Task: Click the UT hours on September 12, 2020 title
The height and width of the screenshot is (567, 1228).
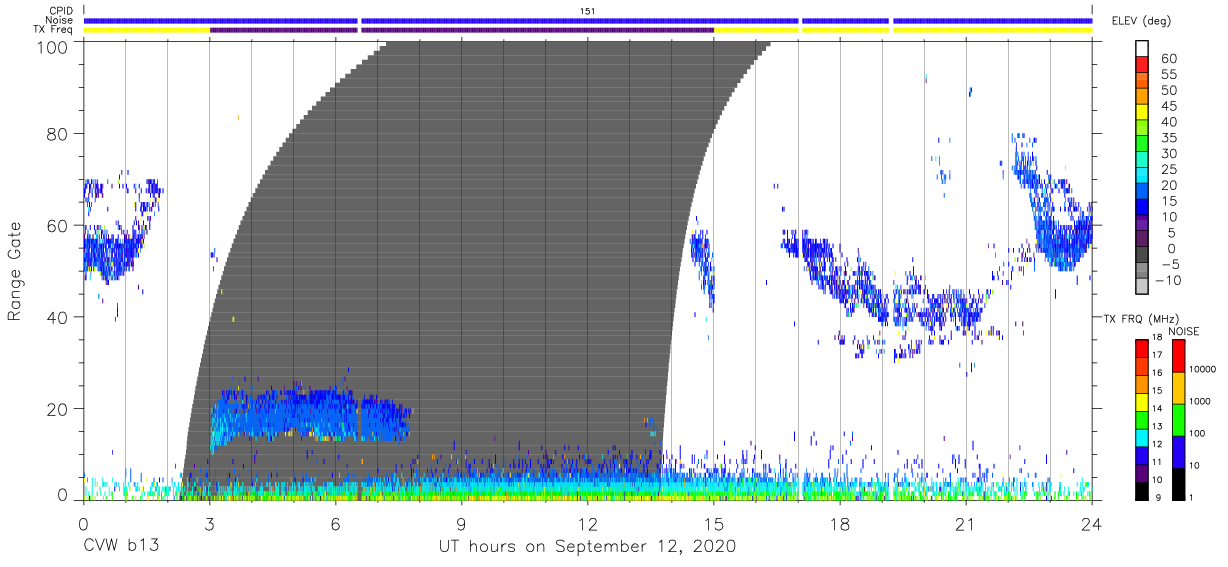Action: [587, 546]
